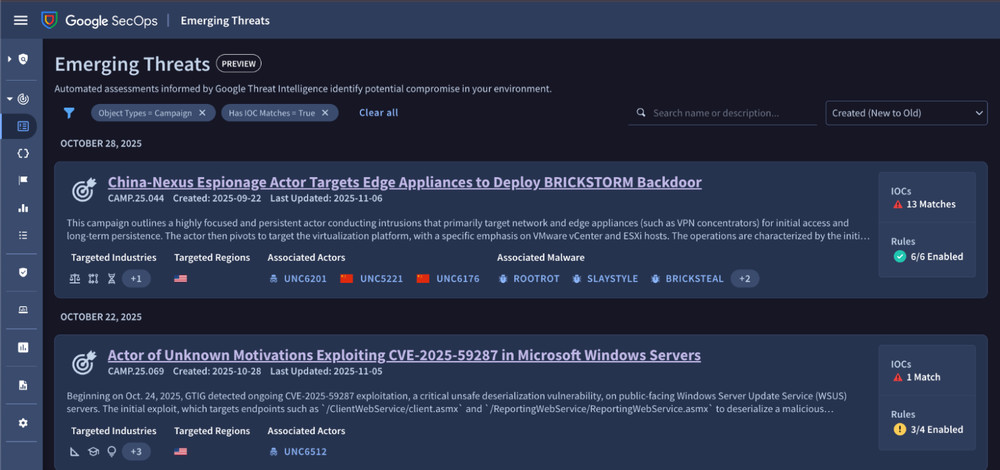Open the flag icon in sidebar

[x=22, y=181]
